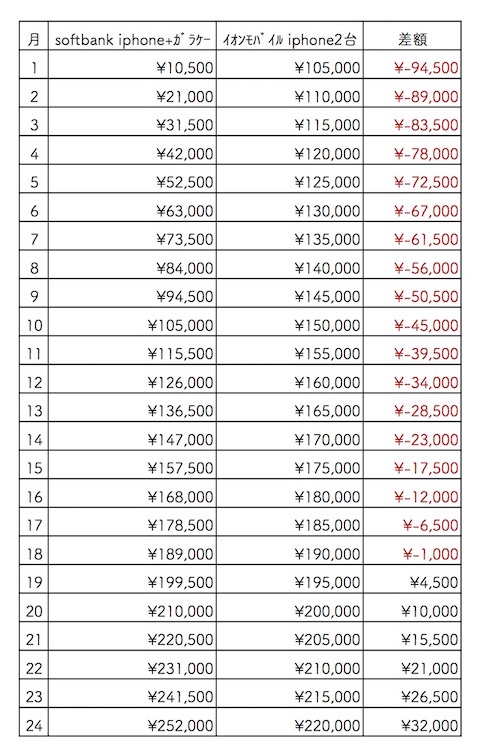This screenshot has width=480, height=756.
Task: Select the 差額 header cell
Action: 413,36
